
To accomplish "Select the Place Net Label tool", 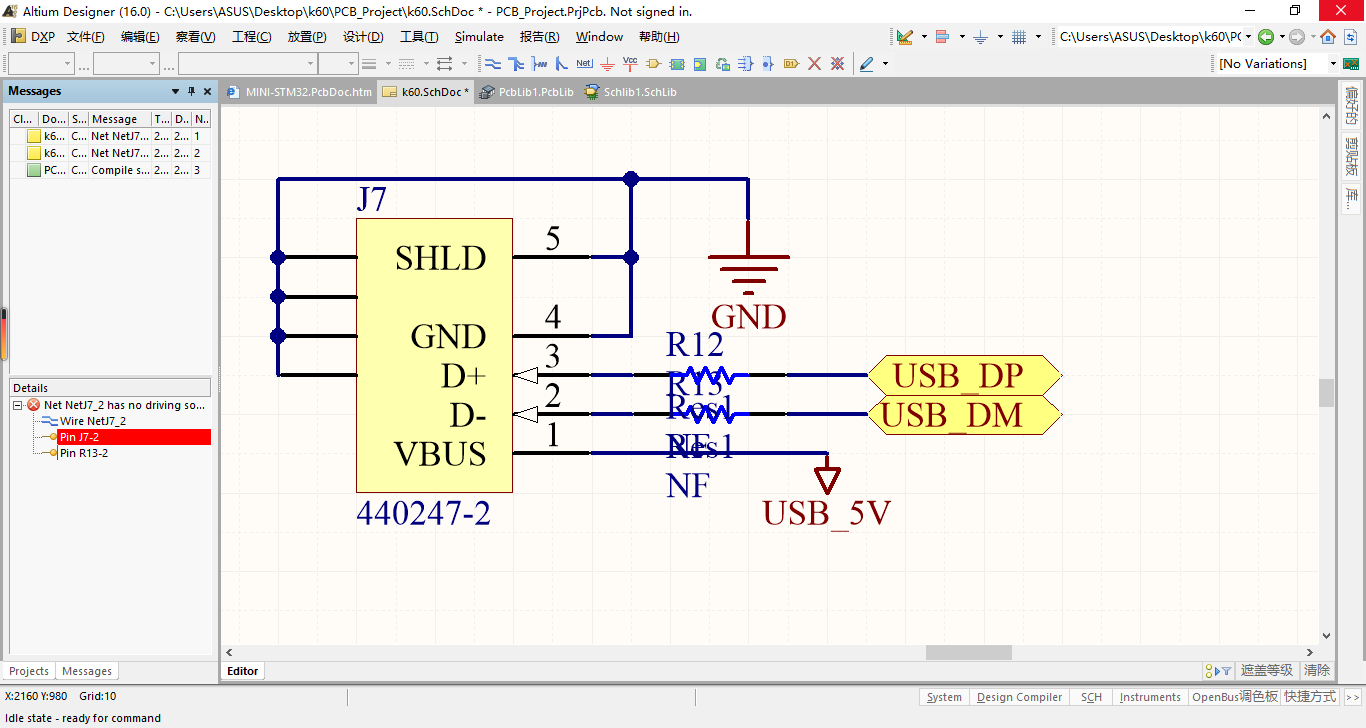I will coord(584,63).
